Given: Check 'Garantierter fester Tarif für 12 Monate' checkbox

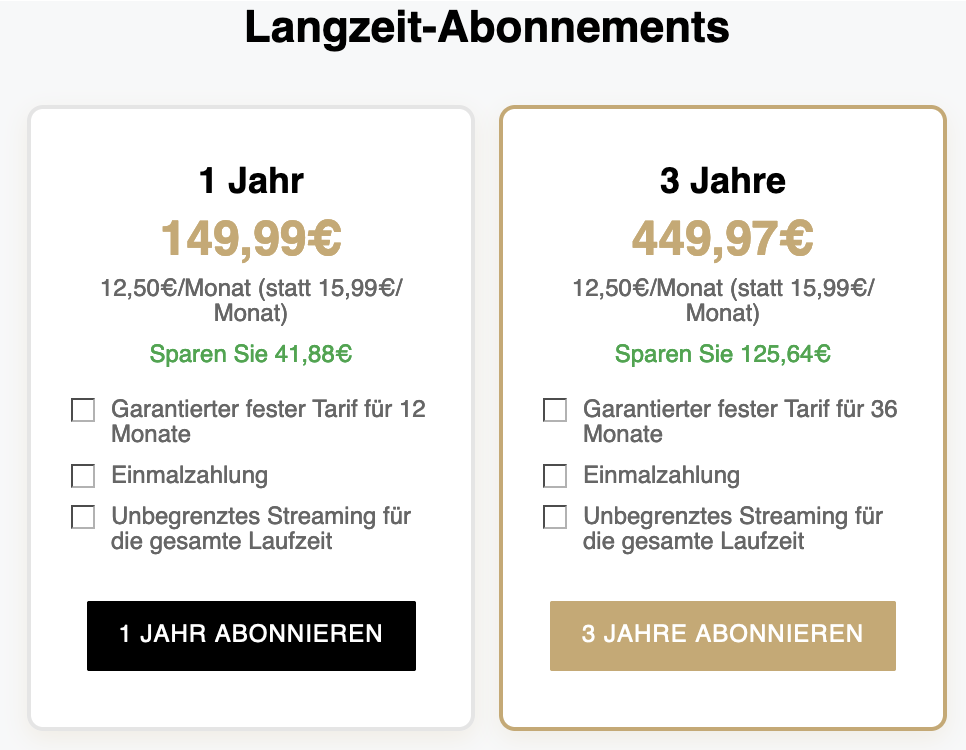Looking at the screenshot, I should click(x=83, y=410).
